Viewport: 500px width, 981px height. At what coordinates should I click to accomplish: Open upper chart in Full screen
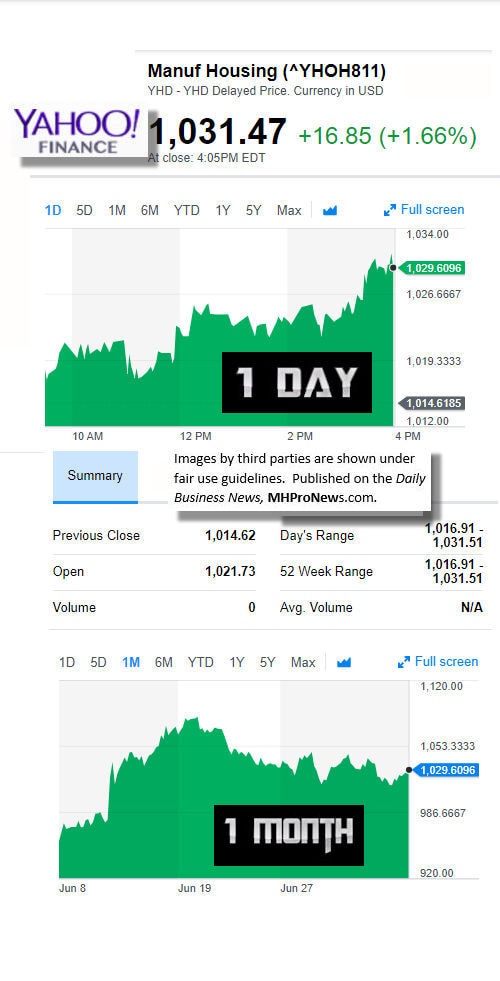[x=424, y=210]
